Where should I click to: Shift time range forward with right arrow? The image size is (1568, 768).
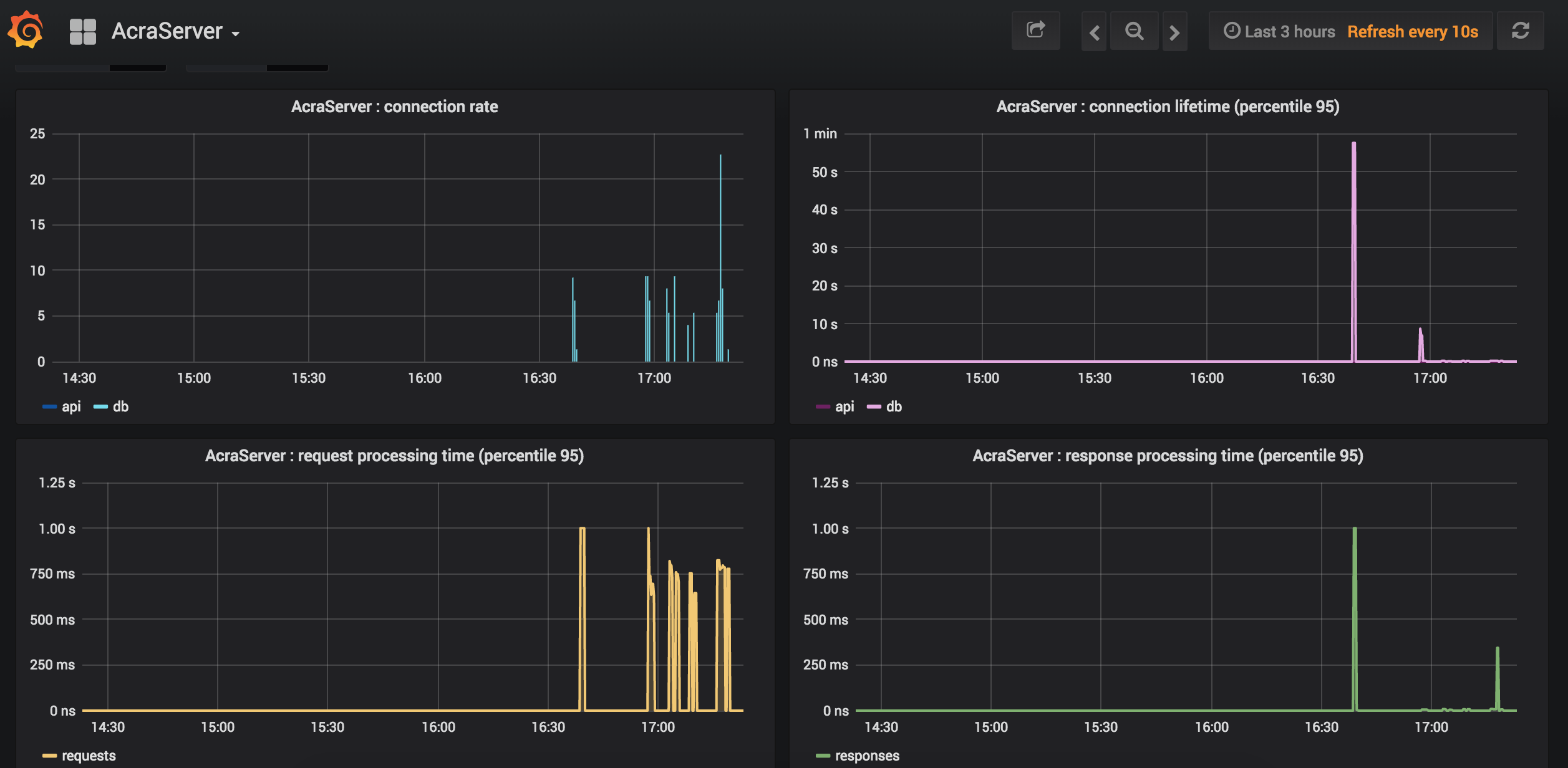click(1174, 32)
